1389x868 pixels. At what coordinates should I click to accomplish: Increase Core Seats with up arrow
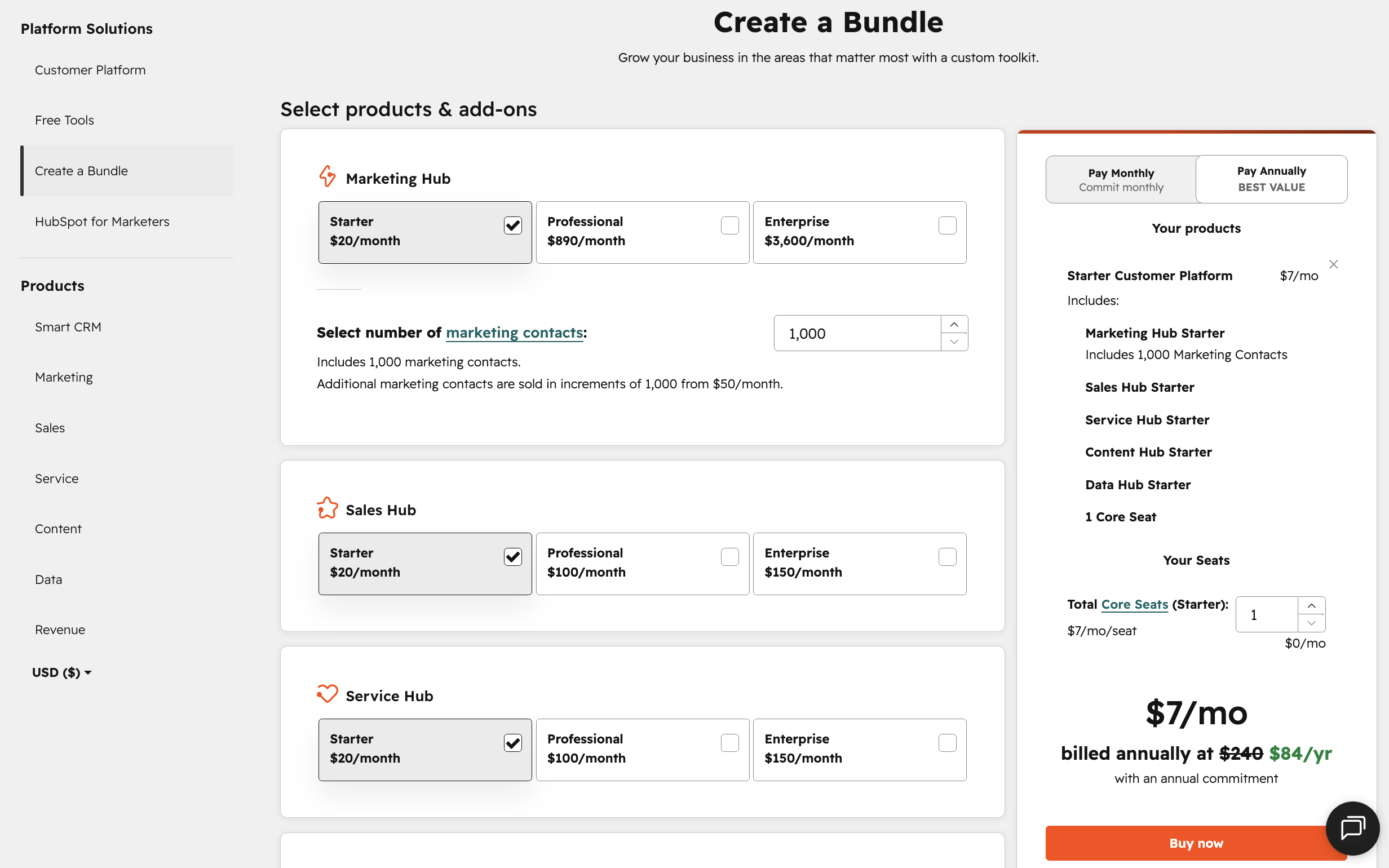coord(1312,606)
